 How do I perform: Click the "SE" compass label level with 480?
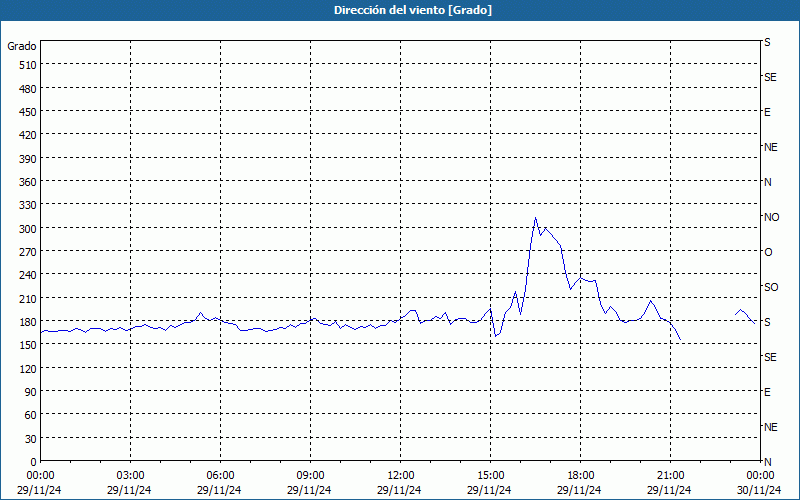pyautogui.click(x=770, y=78)
